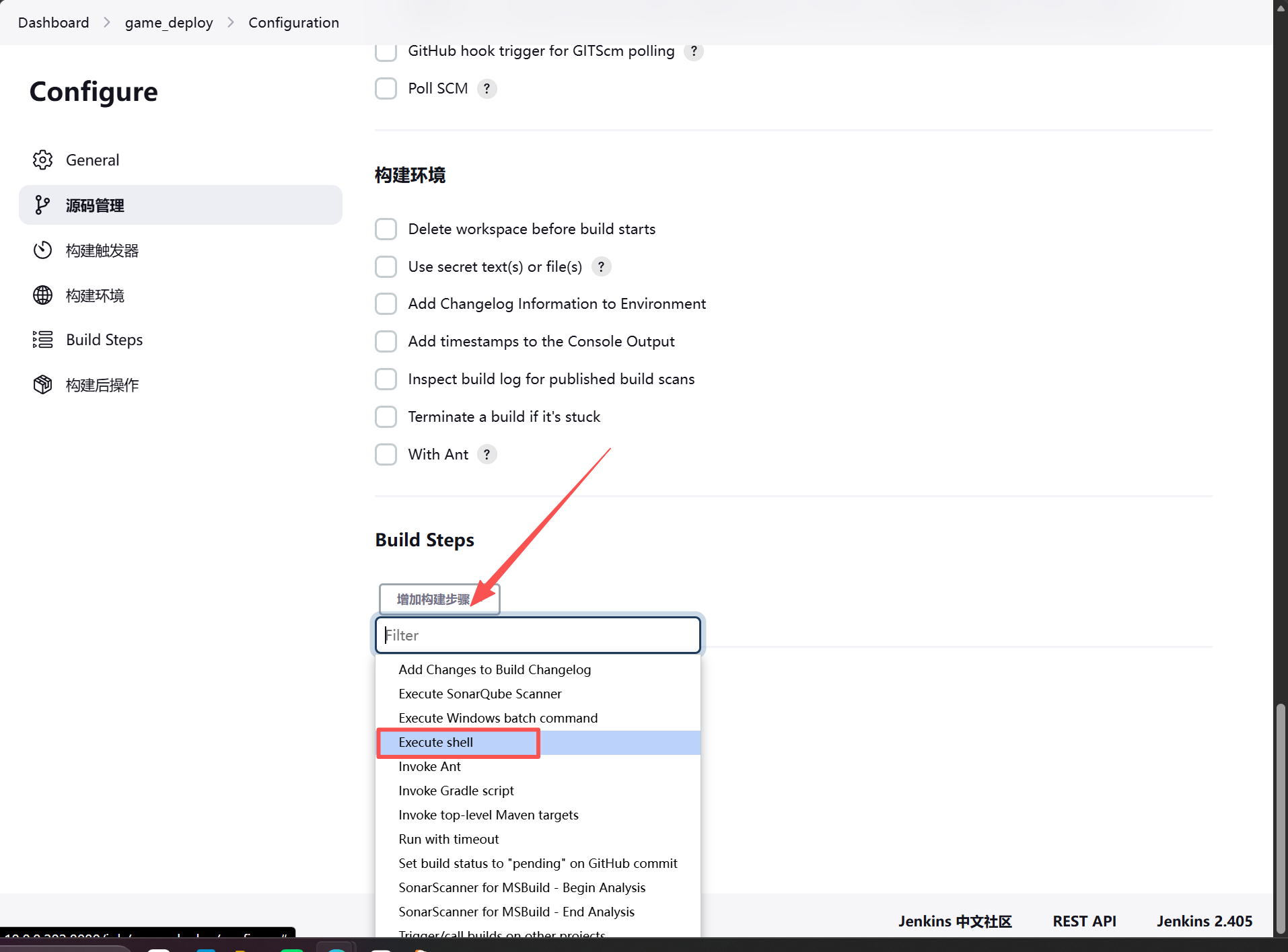Select Run with timeout step
This screenshot has width=1288, height=952.
click(x=538, y=840)
